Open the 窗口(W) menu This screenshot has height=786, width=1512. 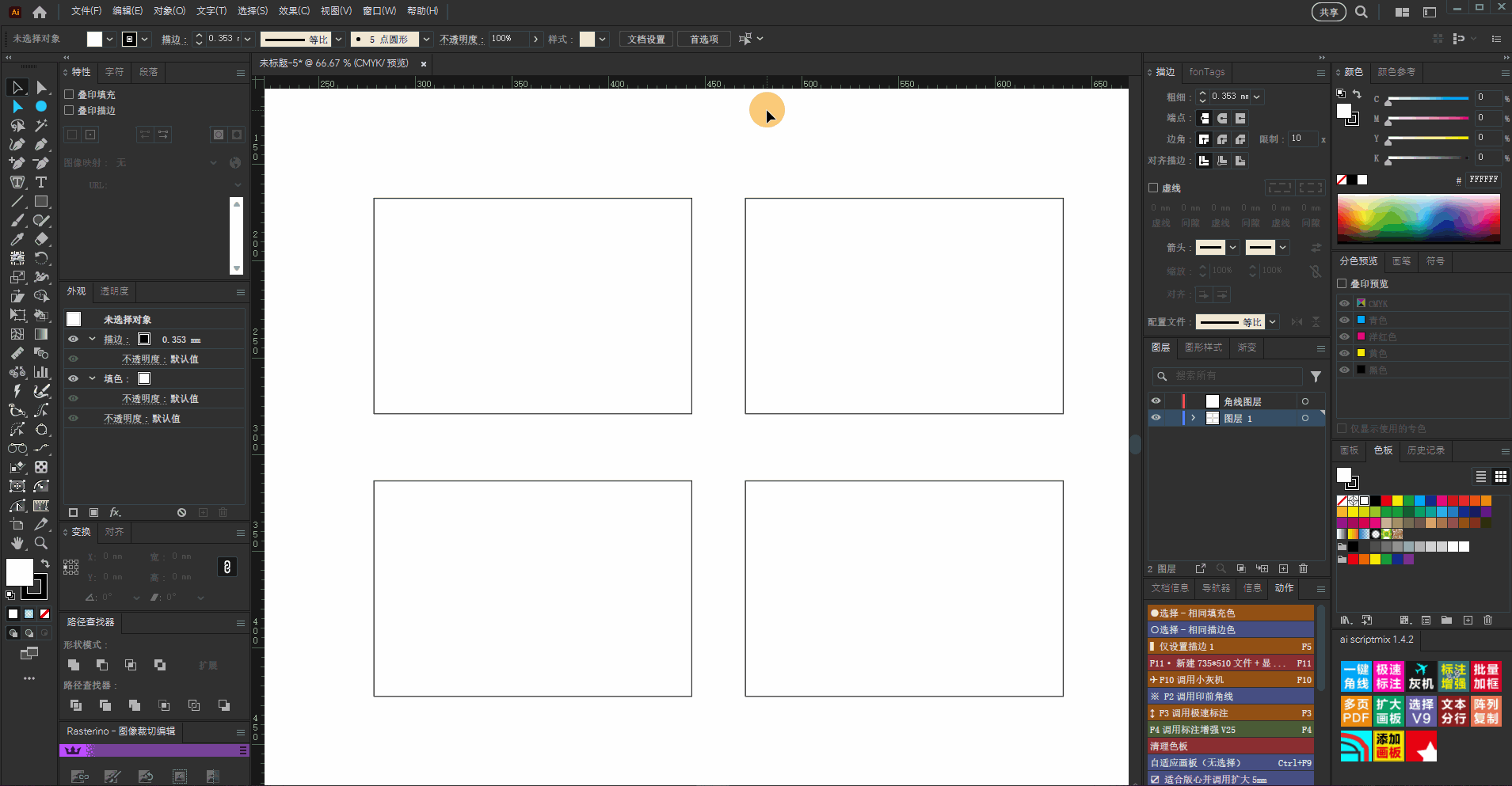pyautogui.click(x=379, y=11)
